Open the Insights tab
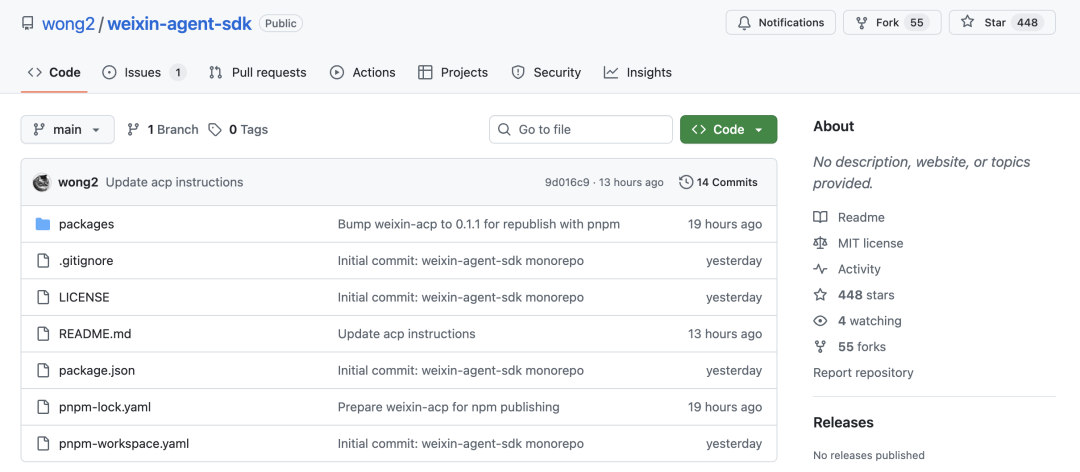The image size is (1080, 472). [x=638, y=72]
